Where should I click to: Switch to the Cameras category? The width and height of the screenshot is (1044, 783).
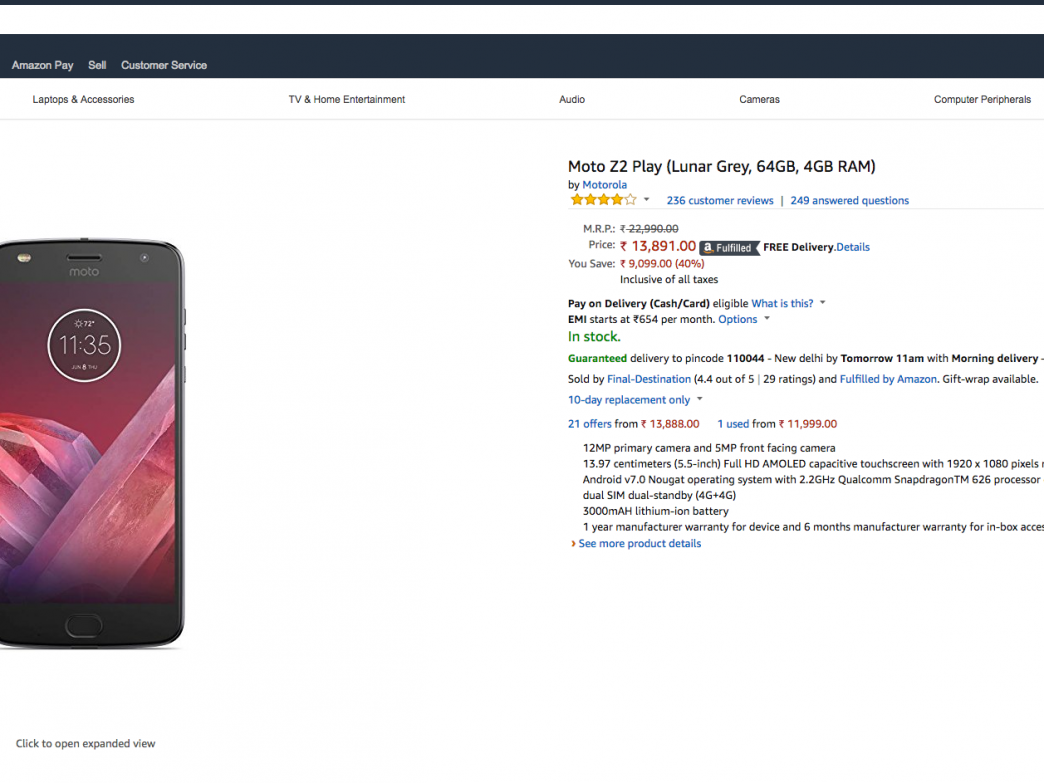(x=759, y=100)
